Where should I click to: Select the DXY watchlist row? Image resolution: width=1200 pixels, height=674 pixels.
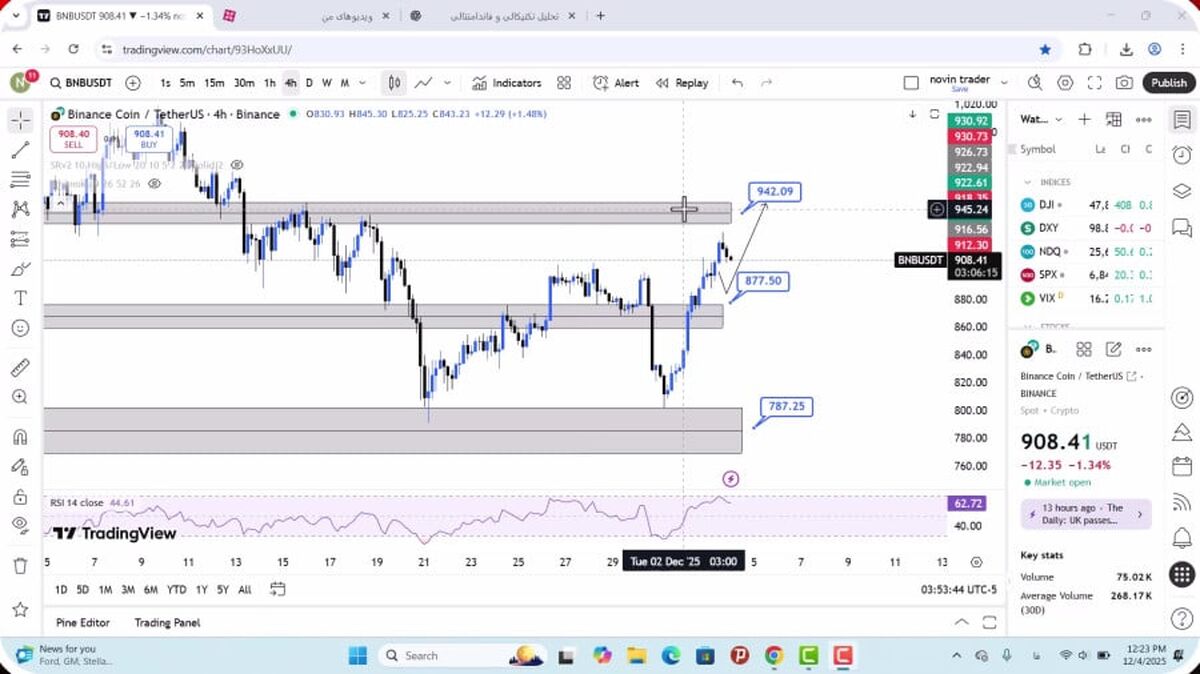pos(1086,228)
